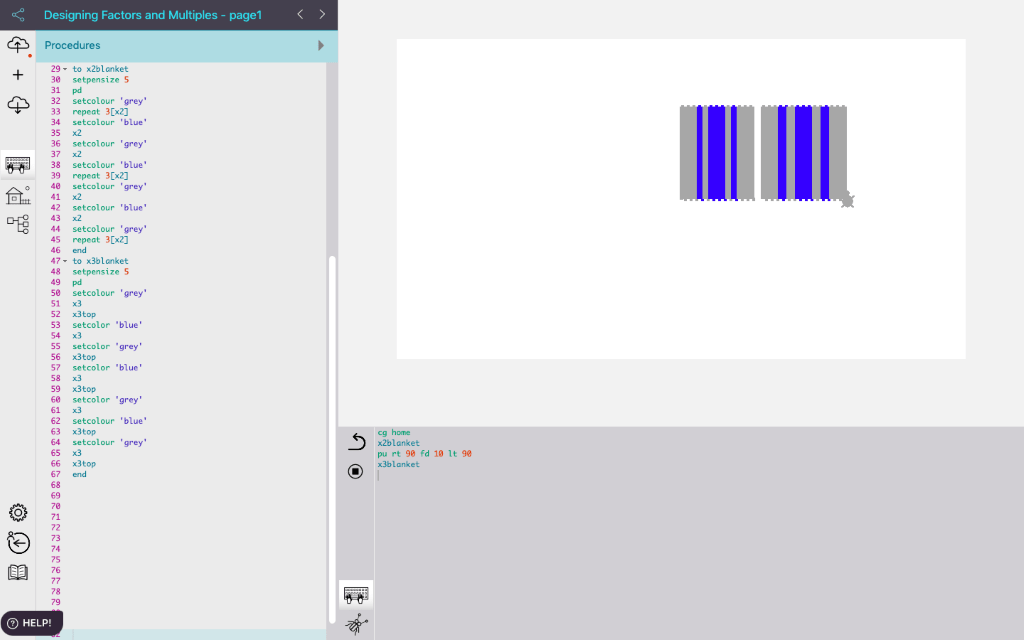Click the plus icon to add new

[18, 75]
